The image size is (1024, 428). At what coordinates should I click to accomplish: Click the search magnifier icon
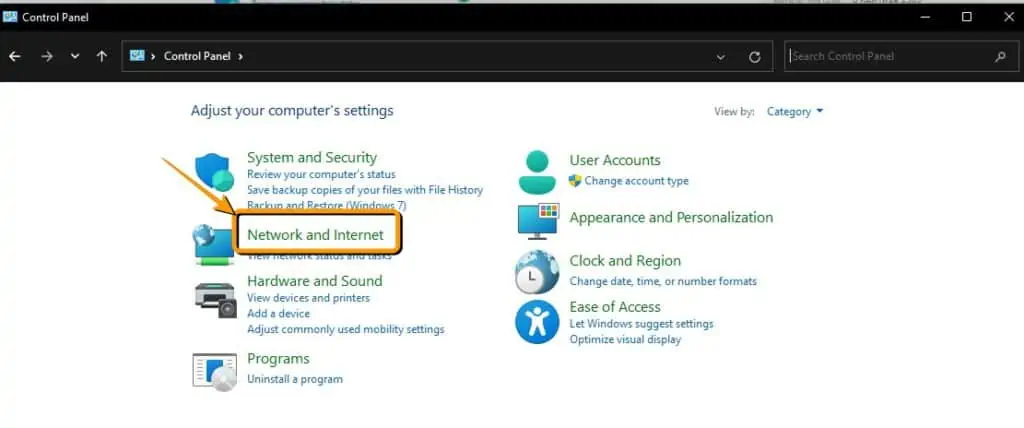[1000, 57]
